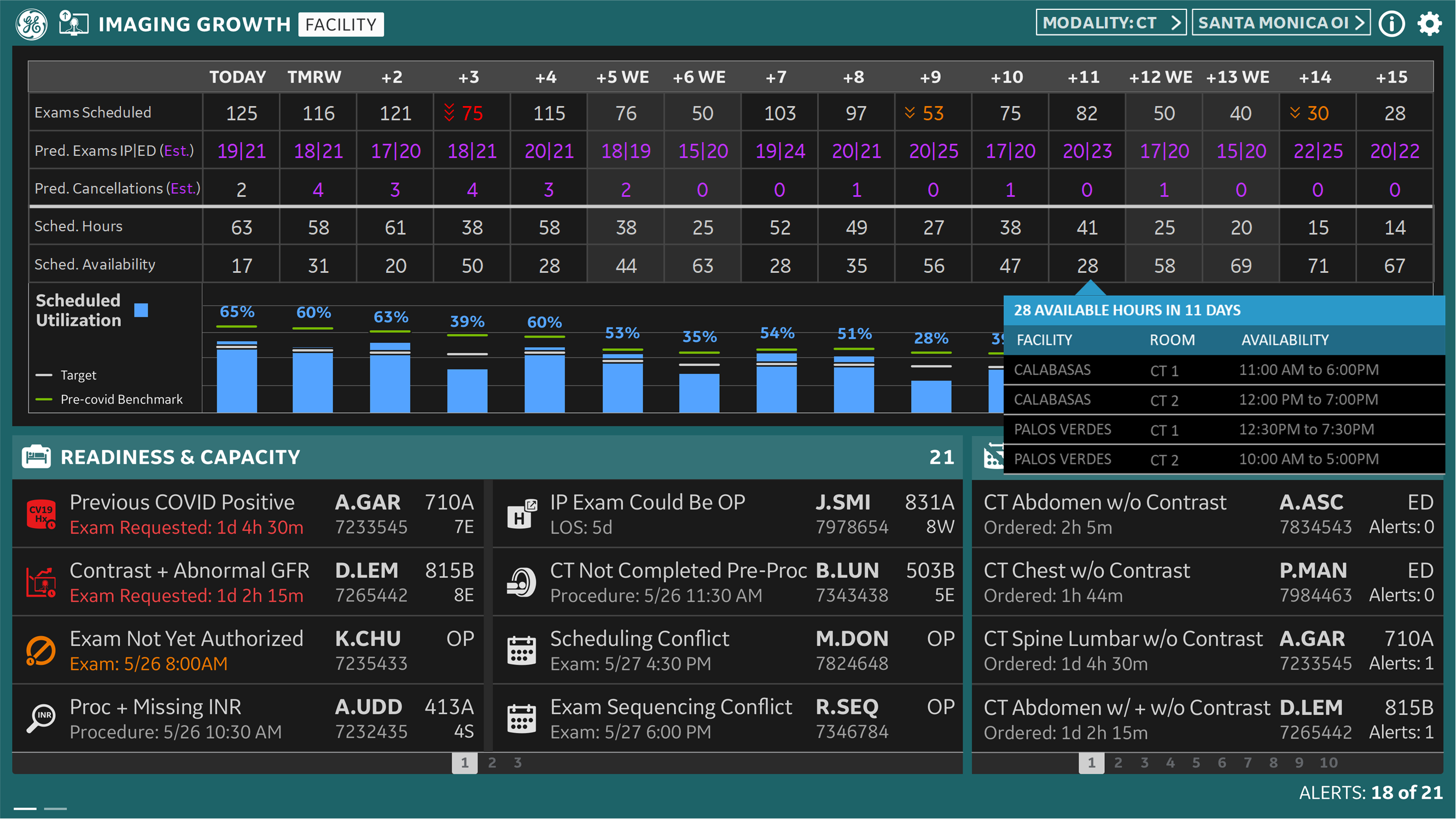
Task: Open the settings gear icon
Action: pyautogui.click(x=1429, y=24)
